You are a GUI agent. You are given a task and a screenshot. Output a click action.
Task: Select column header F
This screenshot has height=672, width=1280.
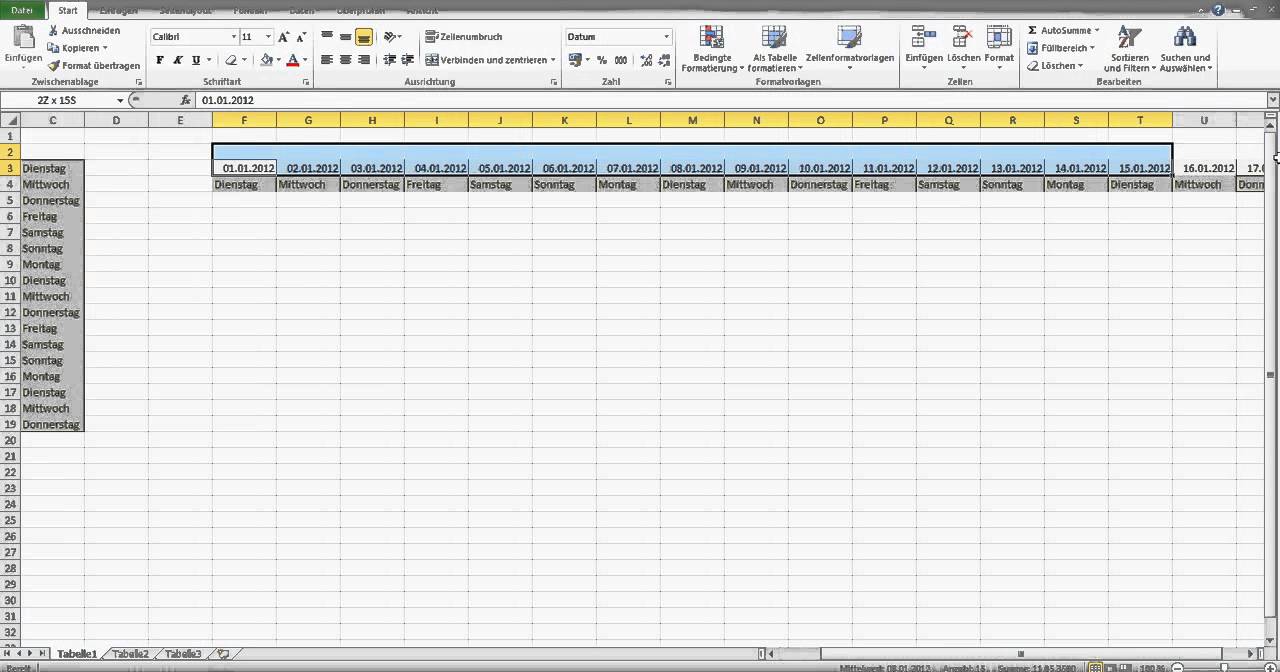[244, 120]
